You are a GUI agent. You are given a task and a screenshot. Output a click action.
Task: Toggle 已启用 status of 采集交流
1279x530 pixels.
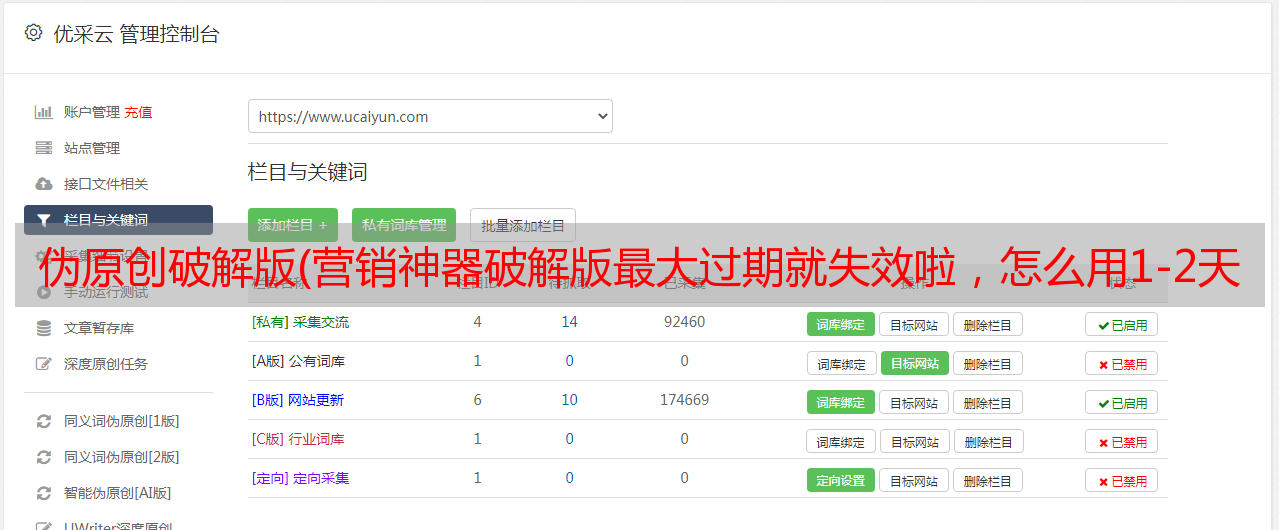[1122, 324]
